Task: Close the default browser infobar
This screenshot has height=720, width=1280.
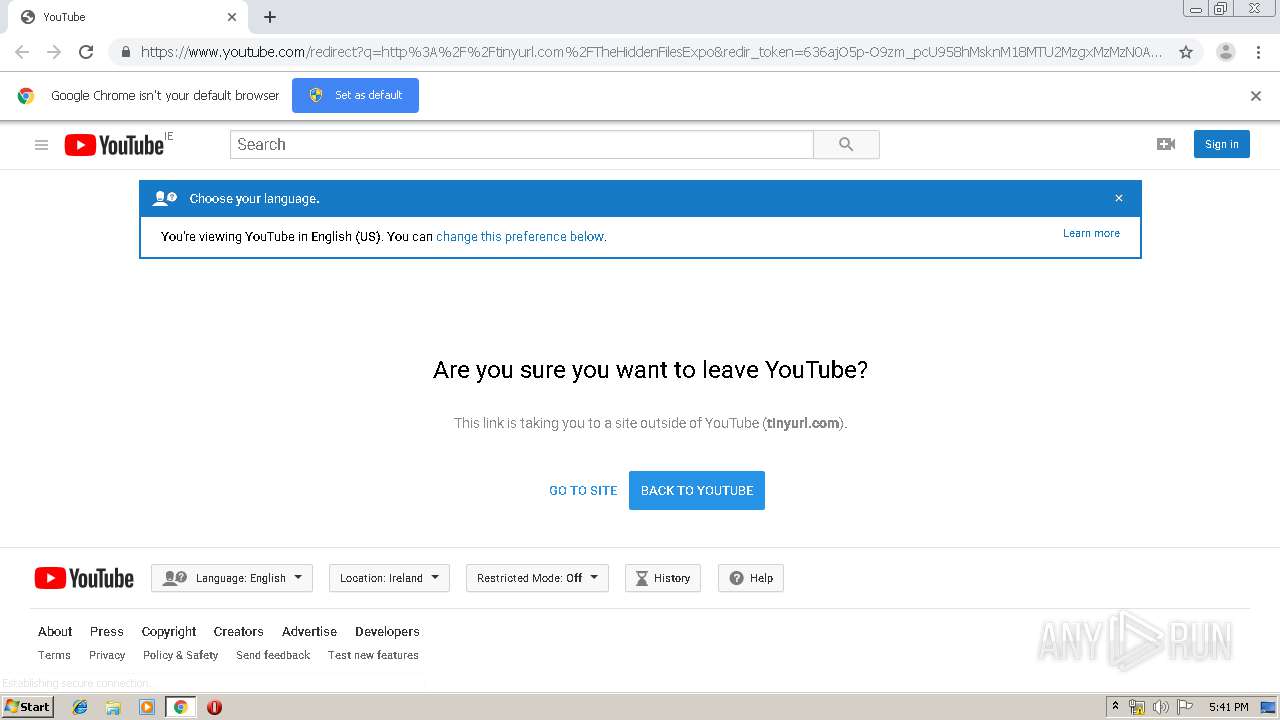Action: coord(1256,96)
